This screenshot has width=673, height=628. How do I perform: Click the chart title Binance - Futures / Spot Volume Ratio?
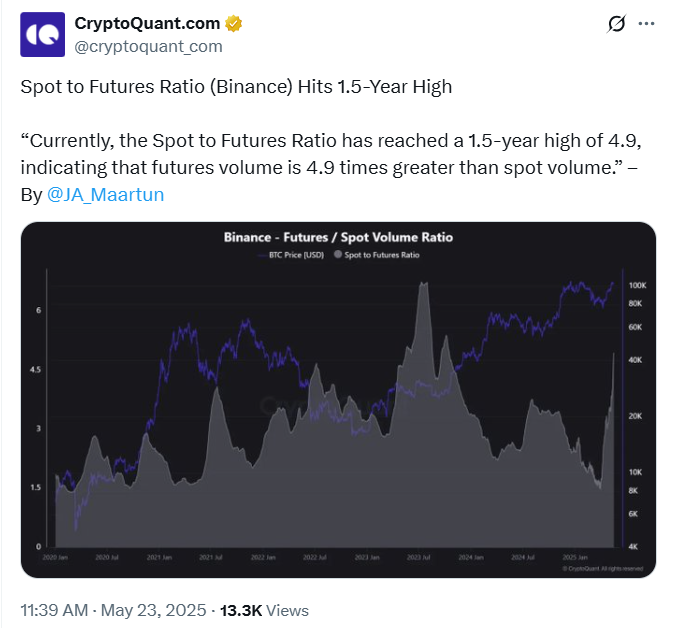tap(338, 237)
